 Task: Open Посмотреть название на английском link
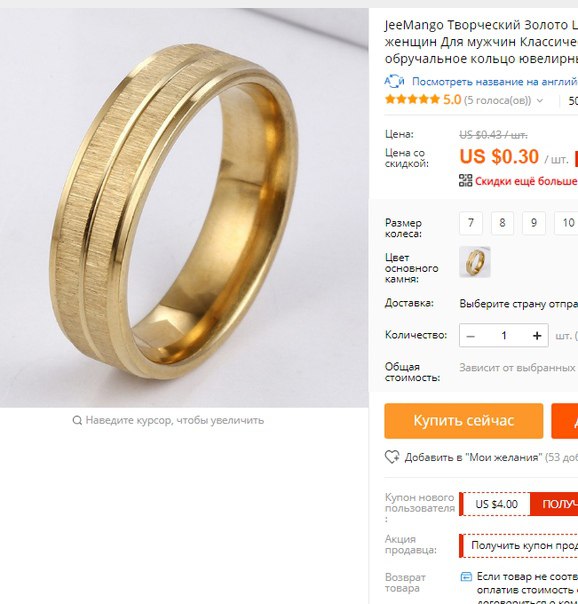coord(495,82)
